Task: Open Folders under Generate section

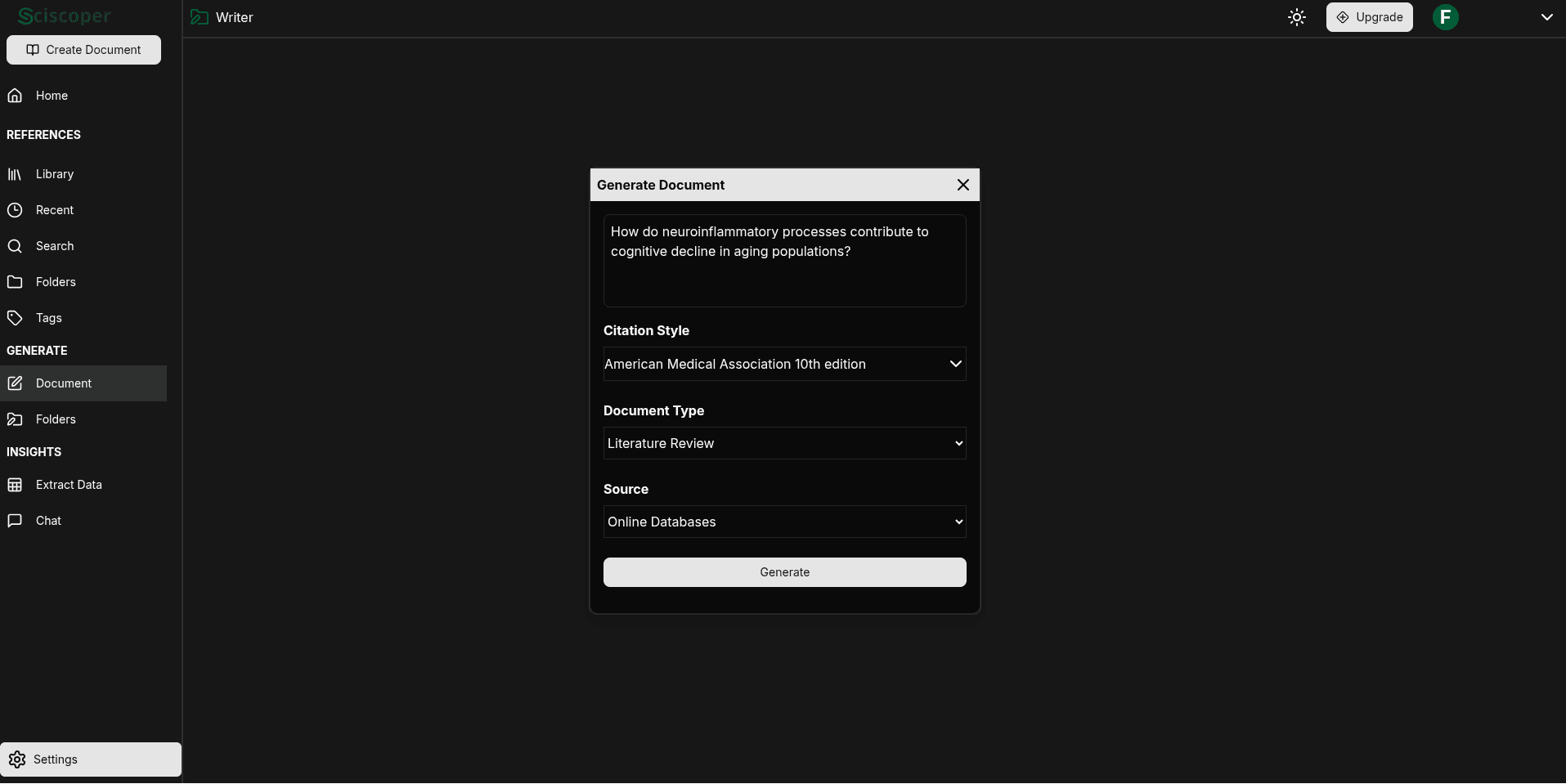Action: (x=56, y=419)
